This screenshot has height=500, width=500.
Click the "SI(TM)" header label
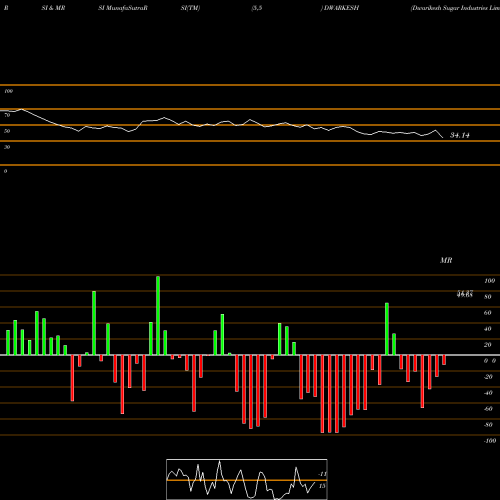[190, 8]
